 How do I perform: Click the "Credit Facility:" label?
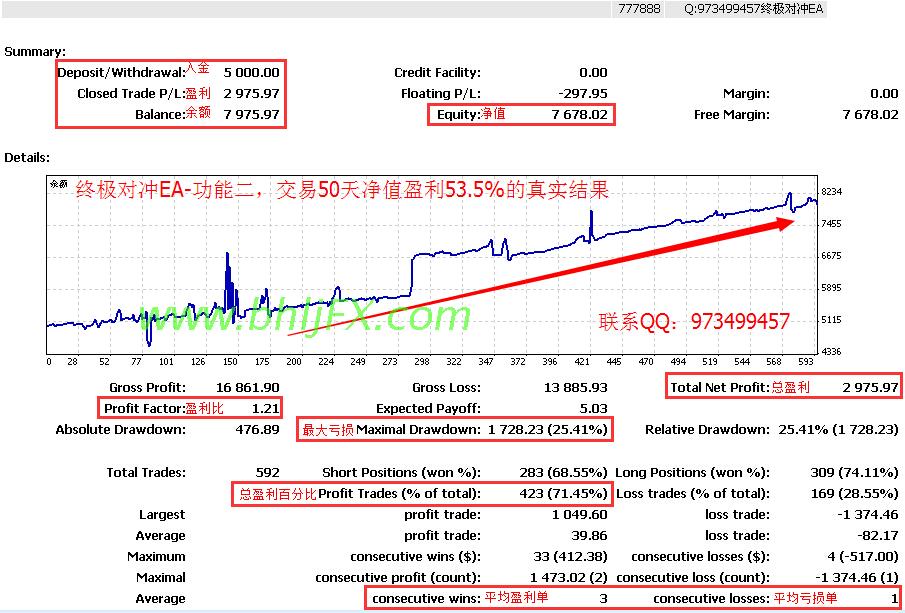click(437, 73)
